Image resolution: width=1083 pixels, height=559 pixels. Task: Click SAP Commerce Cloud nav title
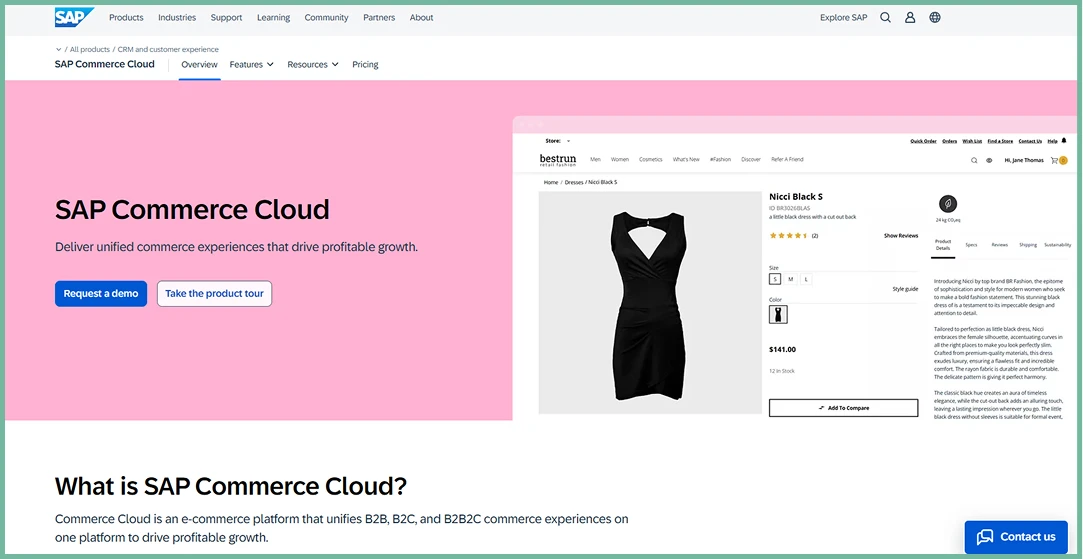(x=105, y=64)
